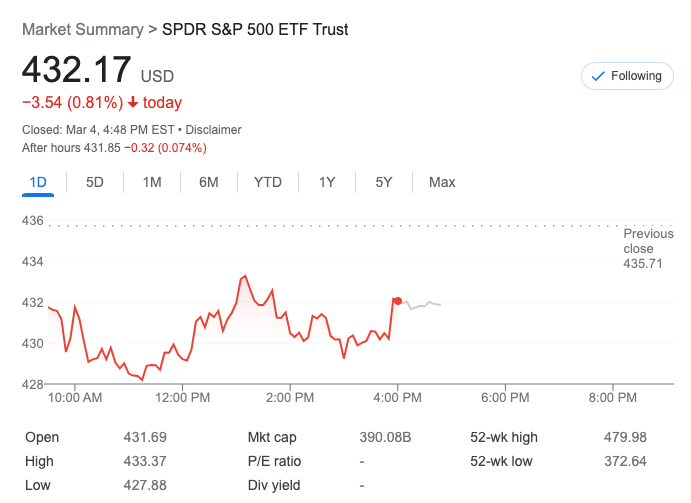
Task: Click the 12:00 PM point on chart axis
Action: (x=184, y=397)
